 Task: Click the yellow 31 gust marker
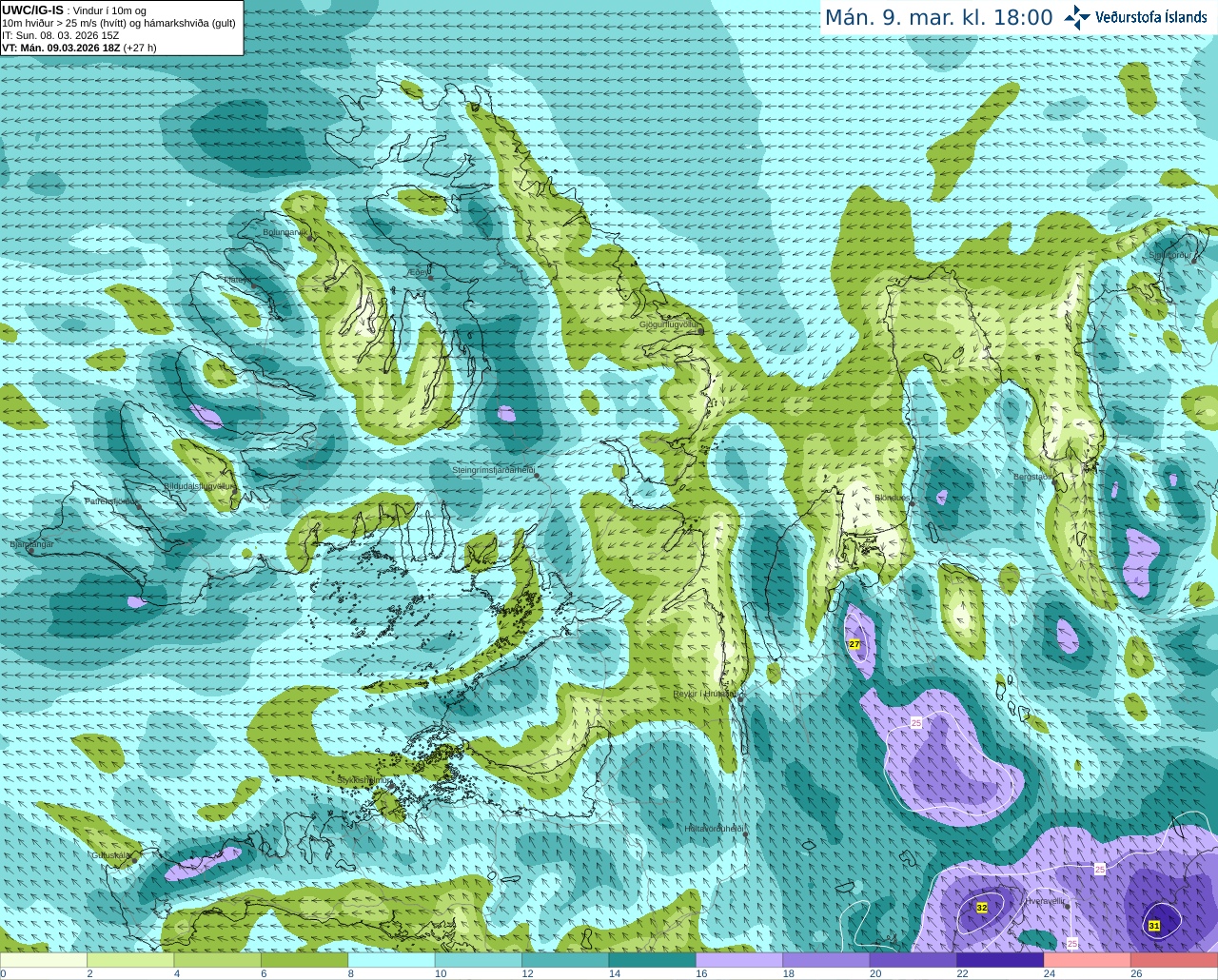coord(1154,926)
